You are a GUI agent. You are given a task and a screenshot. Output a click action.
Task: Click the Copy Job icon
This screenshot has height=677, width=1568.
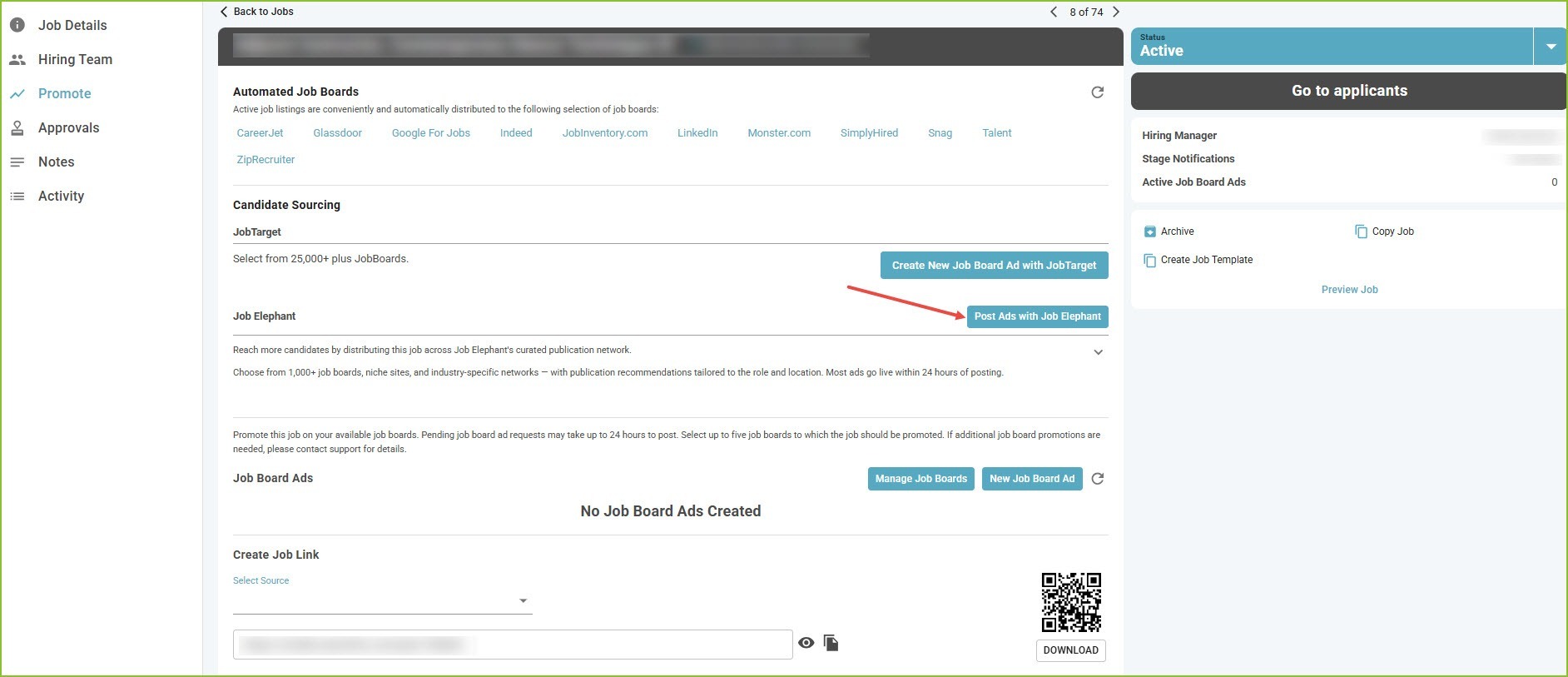click(1362, 231)
